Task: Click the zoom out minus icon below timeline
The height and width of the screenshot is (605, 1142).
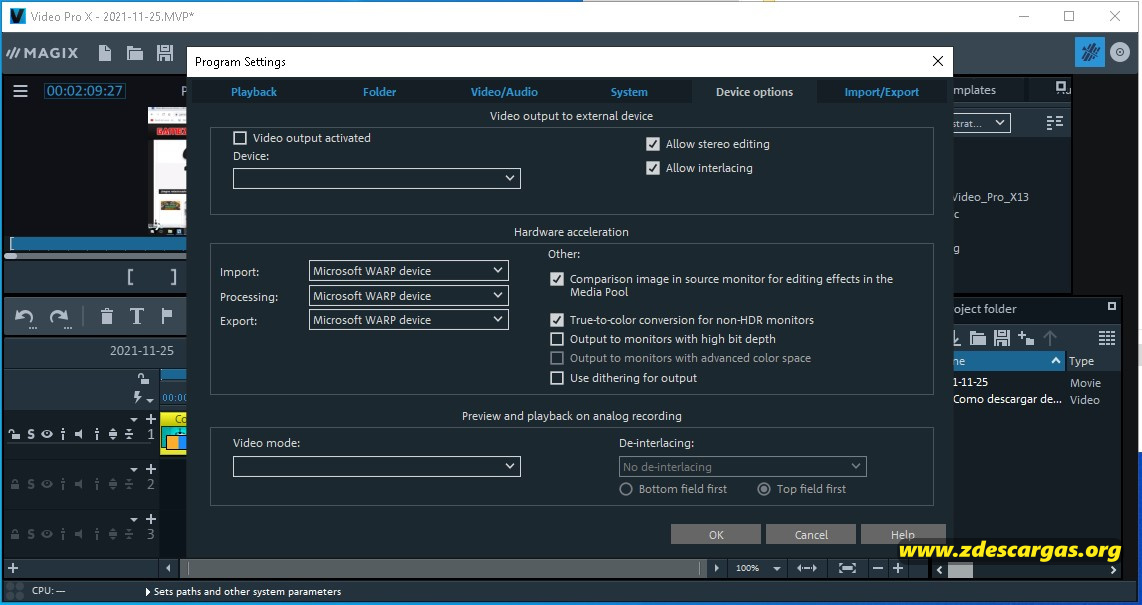Action: 878,568
